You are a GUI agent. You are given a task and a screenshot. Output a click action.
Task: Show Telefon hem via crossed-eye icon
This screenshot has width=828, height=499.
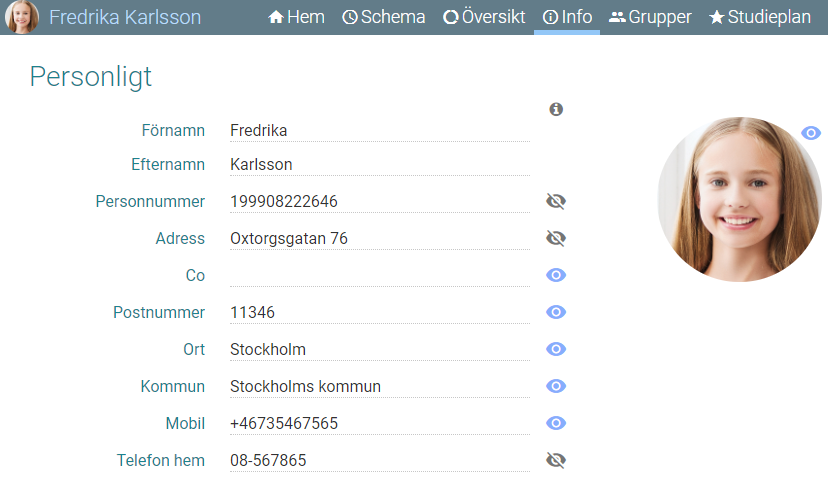(556, 460)
